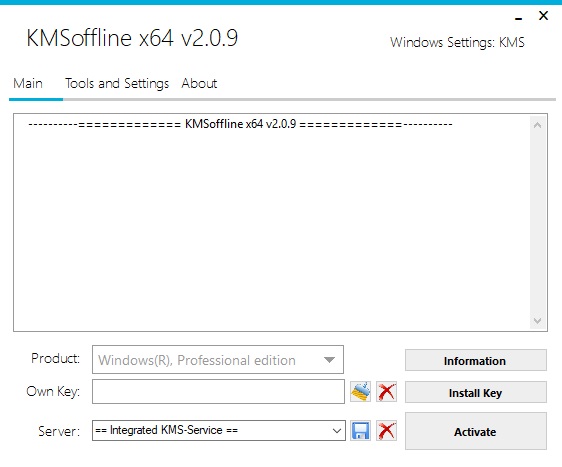Click the red X next to Own Key field
The height and width of the screenshot is (467, 562).
tap(386, 391)
